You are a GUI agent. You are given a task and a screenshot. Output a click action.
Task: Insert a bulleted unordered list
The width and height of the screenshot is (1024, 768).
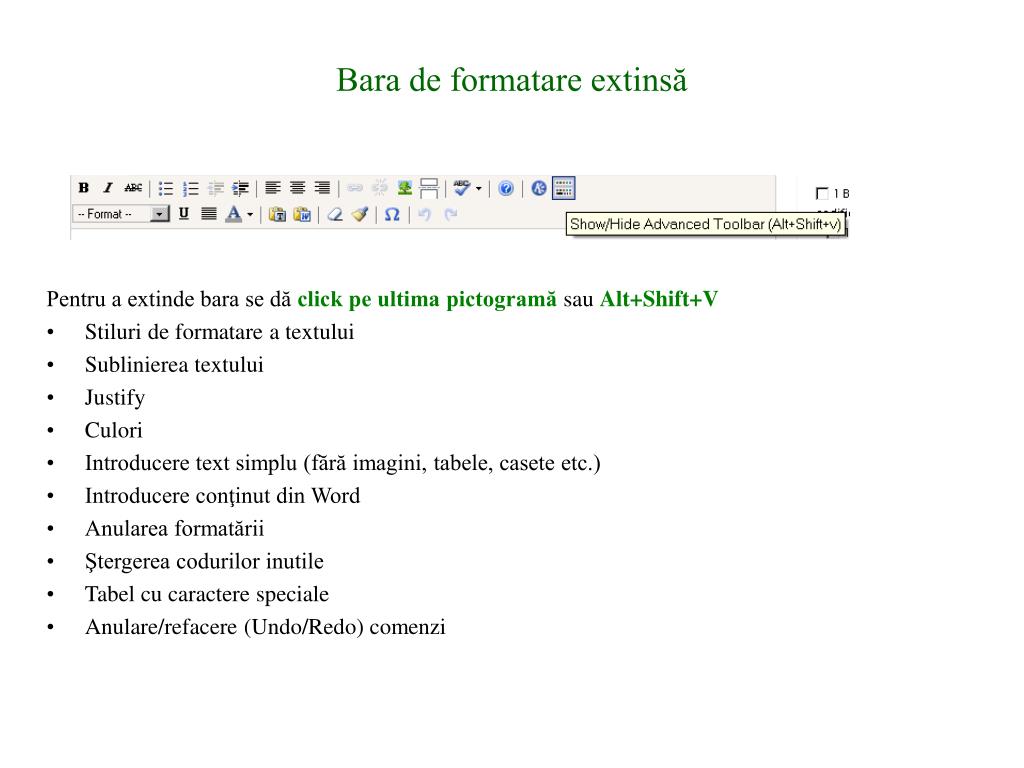(x=166, y=189)
